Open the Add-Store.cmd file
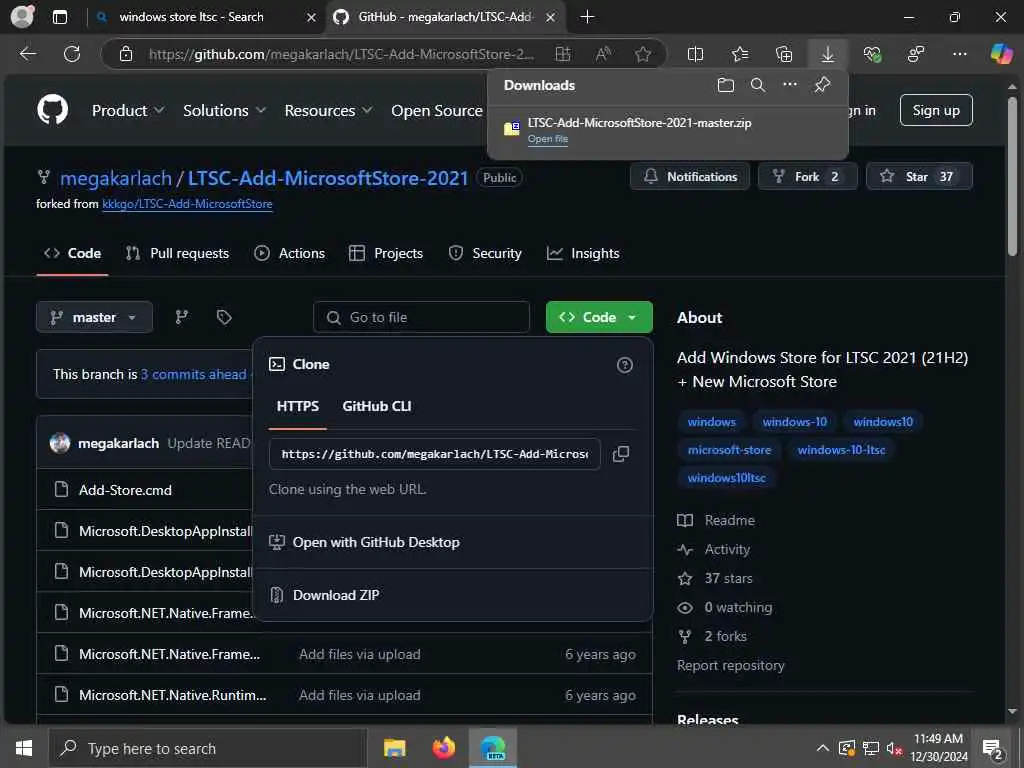 tap(125, 490)
